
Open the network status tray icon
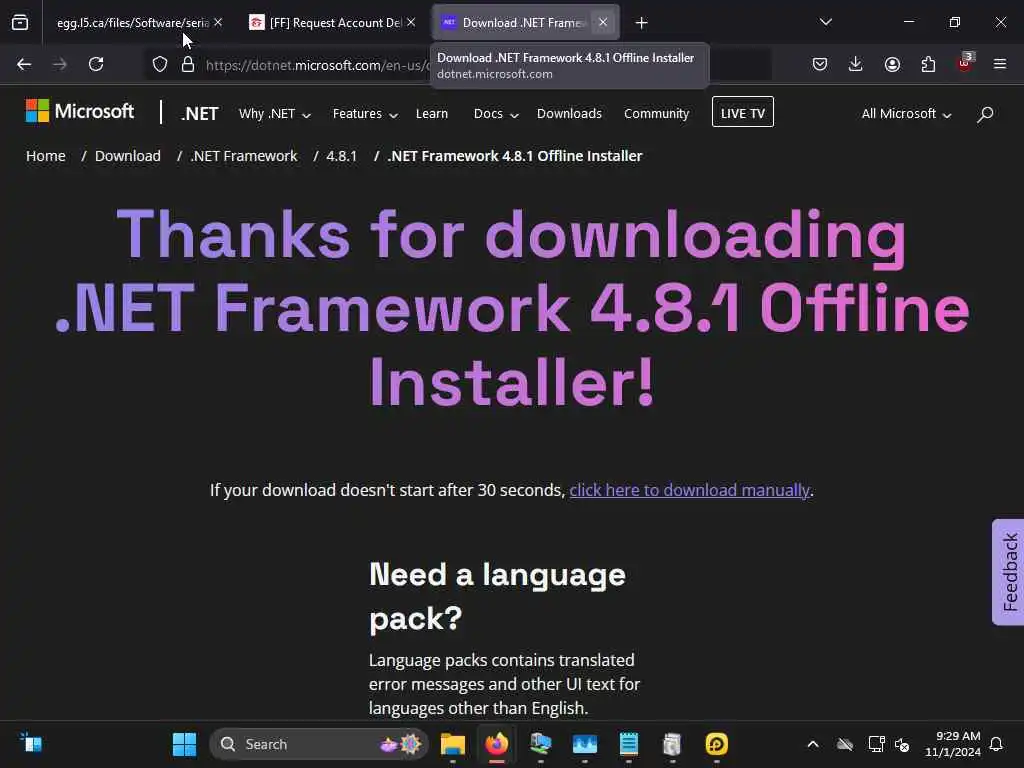coord(876,744)
